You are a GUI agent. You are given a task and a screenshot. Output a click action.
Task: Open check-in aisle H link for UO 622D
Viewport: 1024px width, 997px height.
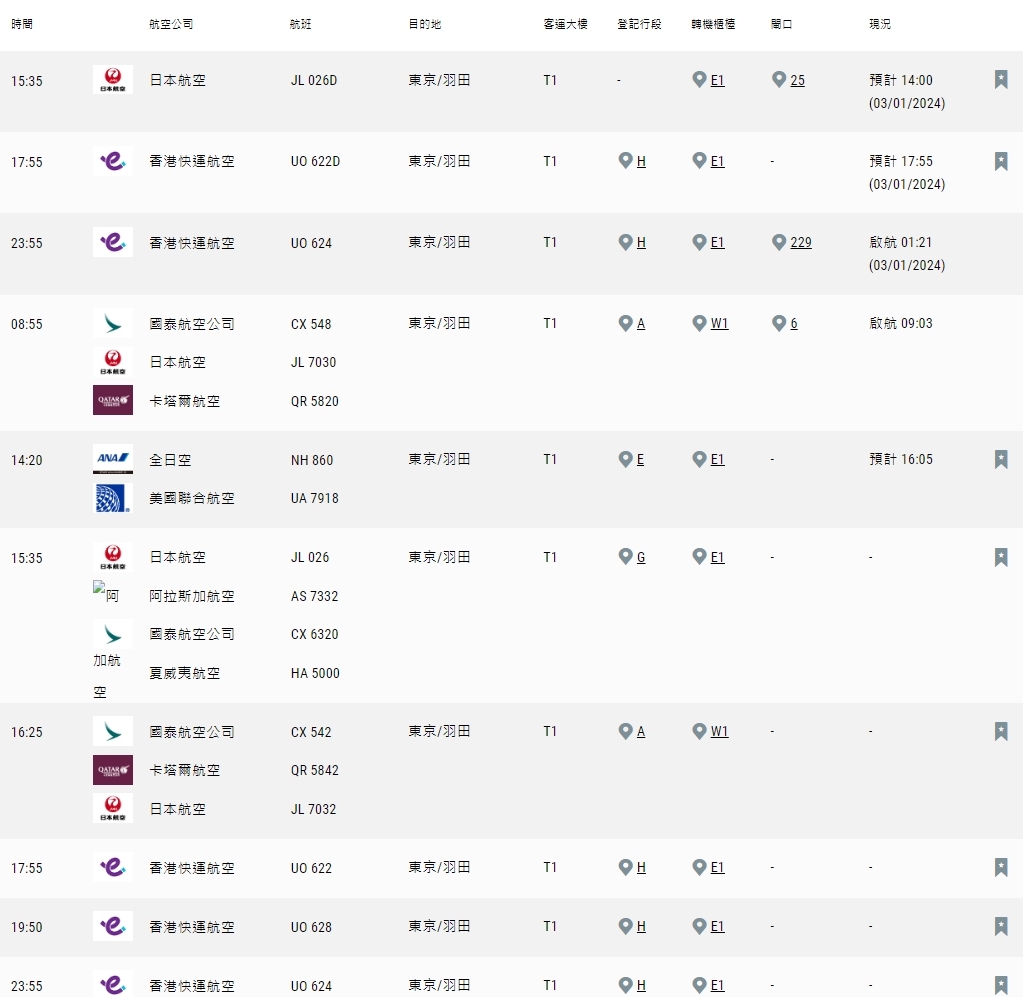click(641, 162)
